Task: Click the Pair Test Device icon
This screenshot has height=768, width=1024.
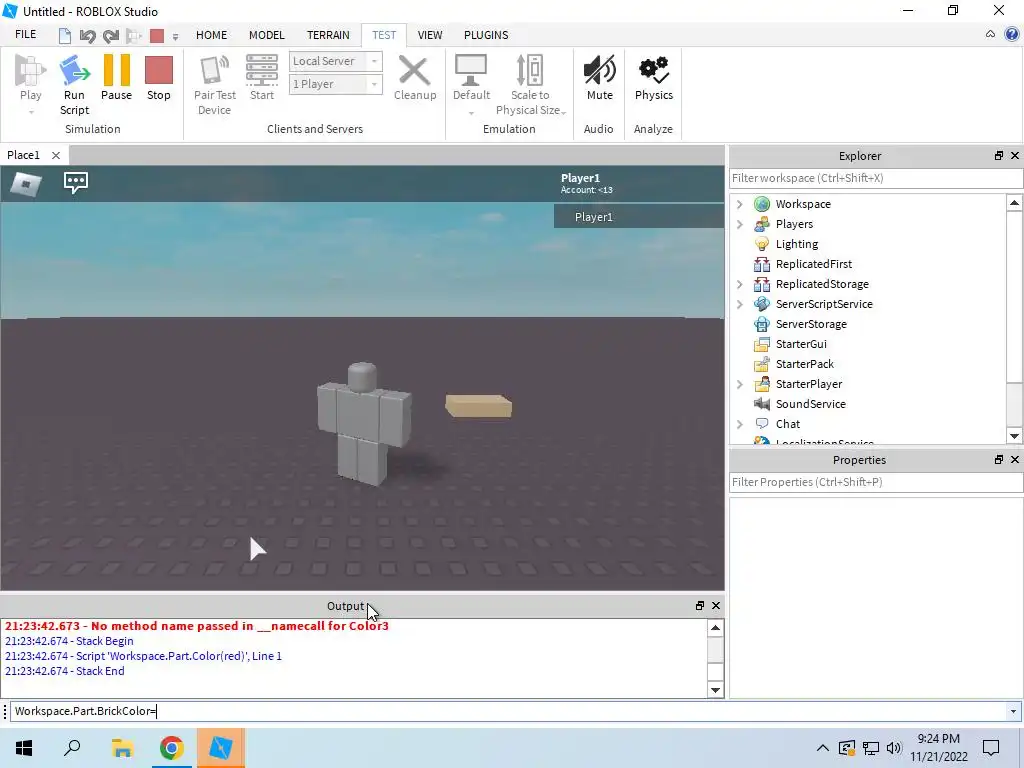Action: pyautogui.click(x=214, y=71)
